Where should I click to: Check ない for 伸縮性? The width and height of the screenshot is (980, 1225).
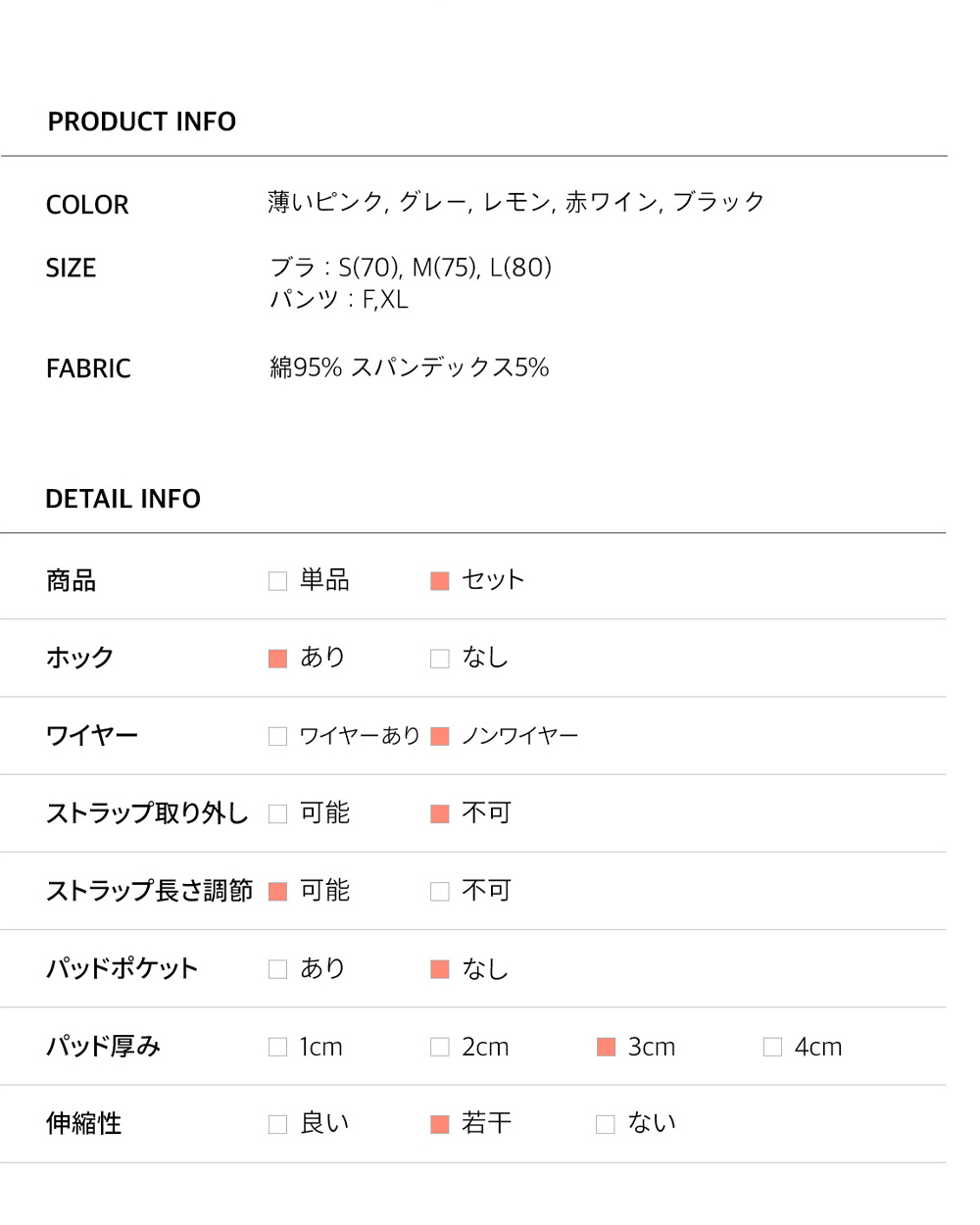coord(606,1124)
